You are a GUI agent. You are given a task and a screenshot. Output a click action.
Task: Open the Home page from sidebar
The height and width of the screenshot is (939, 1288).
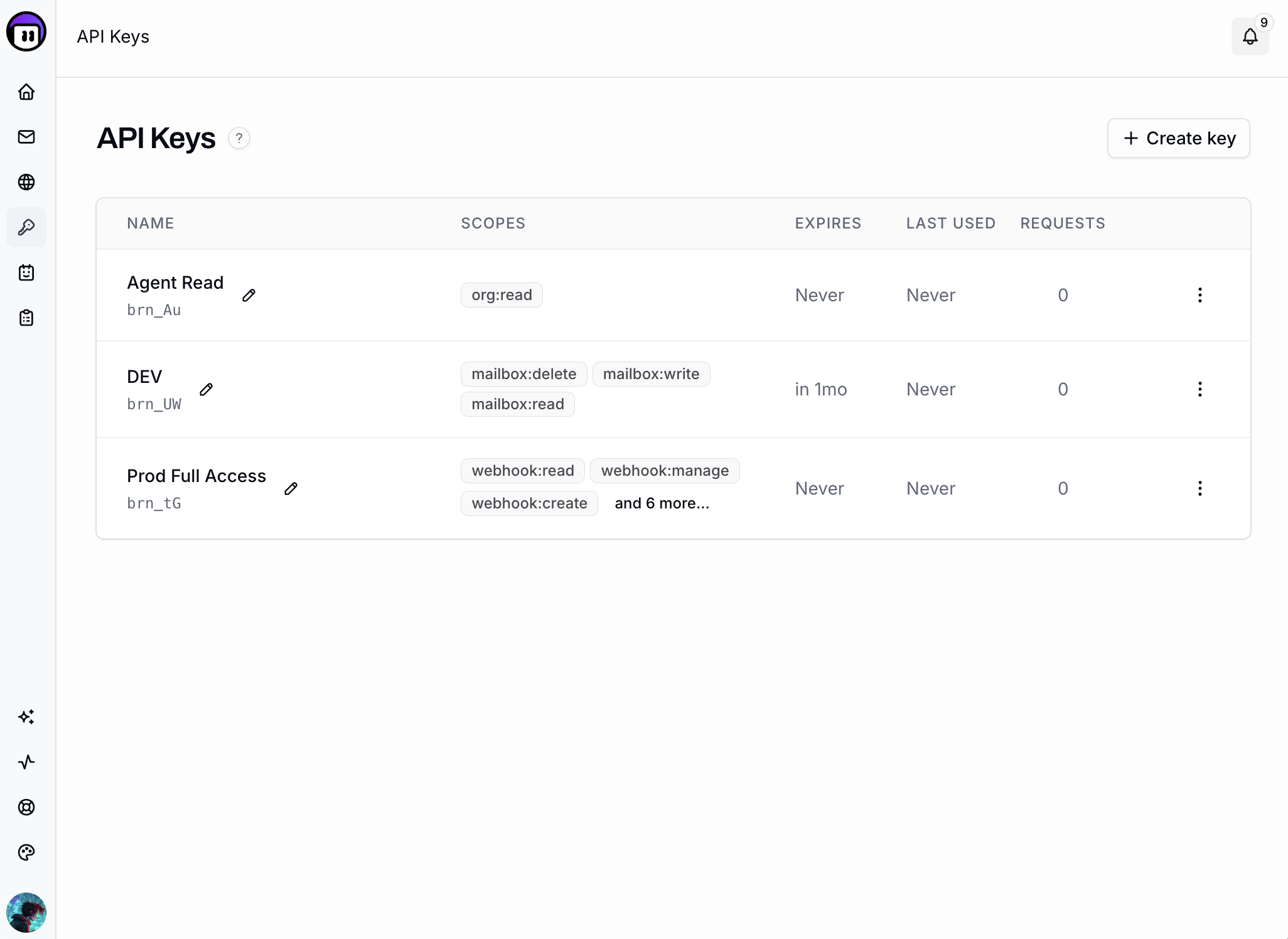tap(26, 92)
